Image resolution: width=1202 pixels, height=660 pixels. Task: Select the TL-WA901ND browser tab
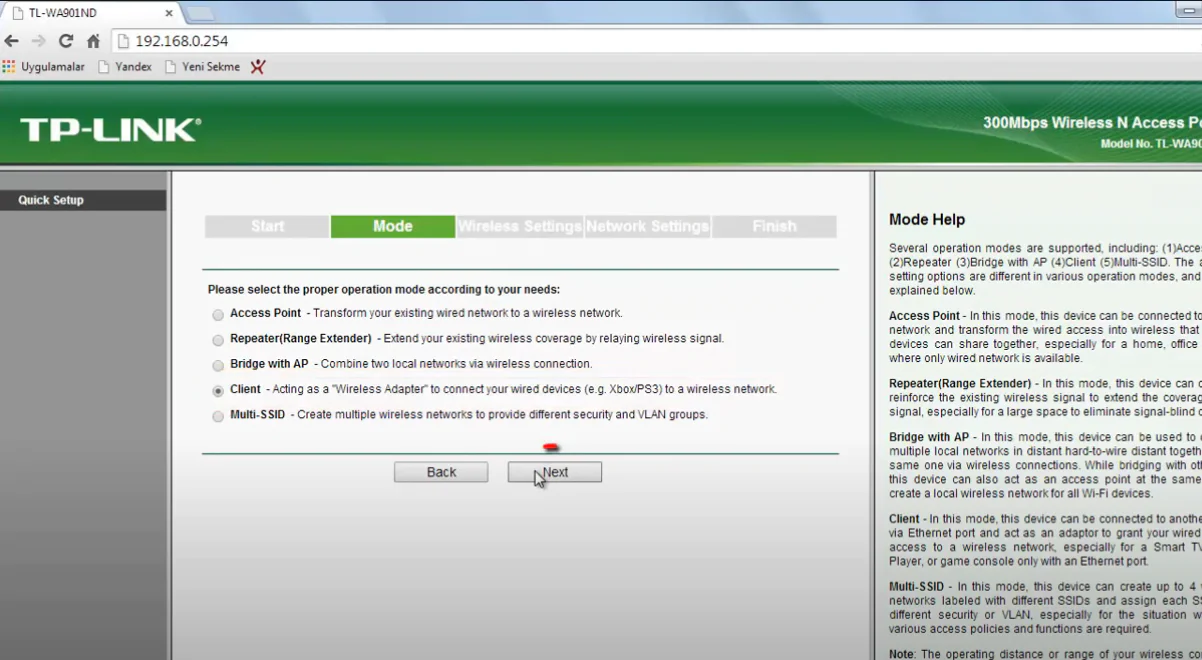coord(92,13)
